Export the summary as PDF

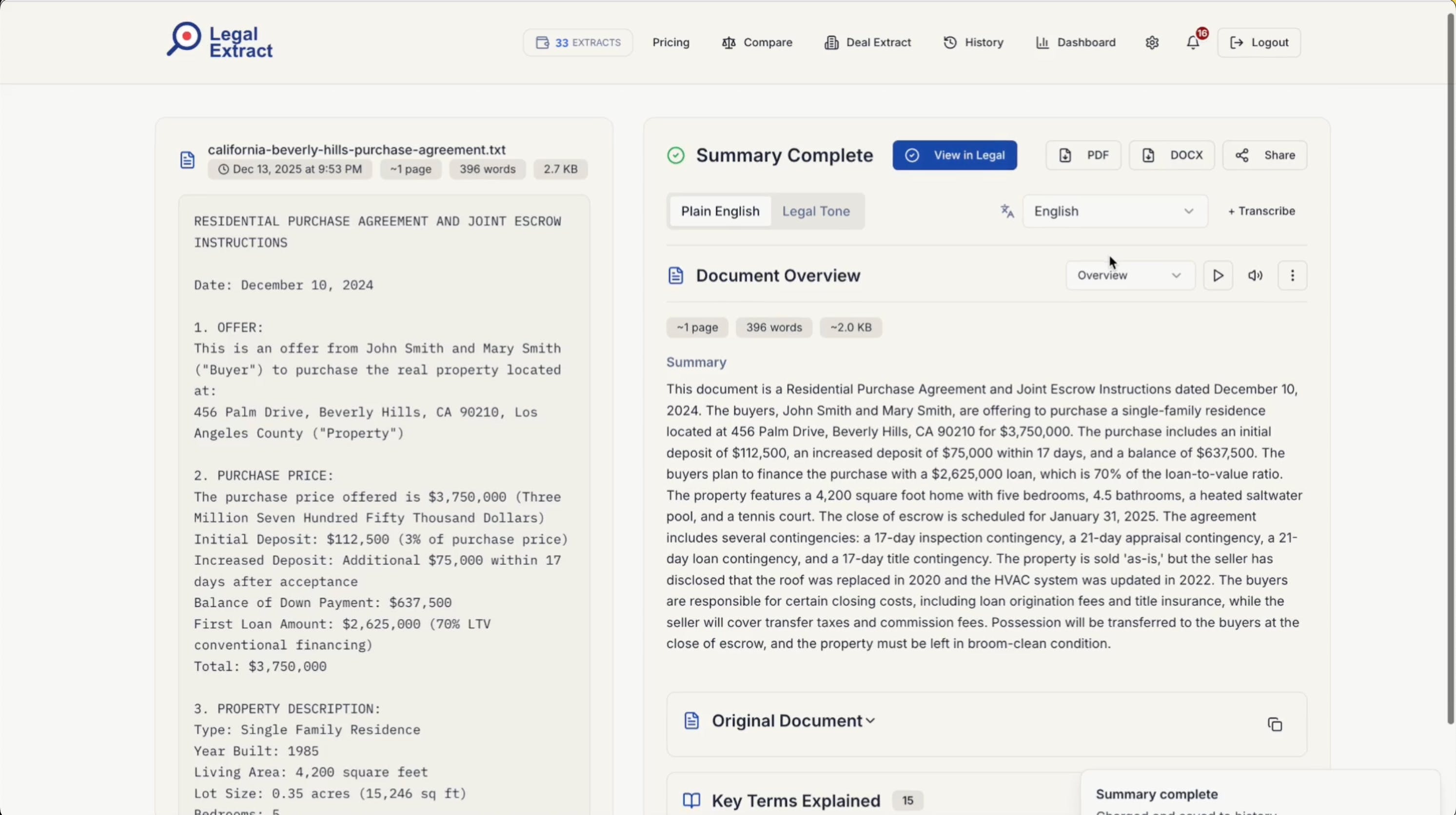coord(1083,155)
